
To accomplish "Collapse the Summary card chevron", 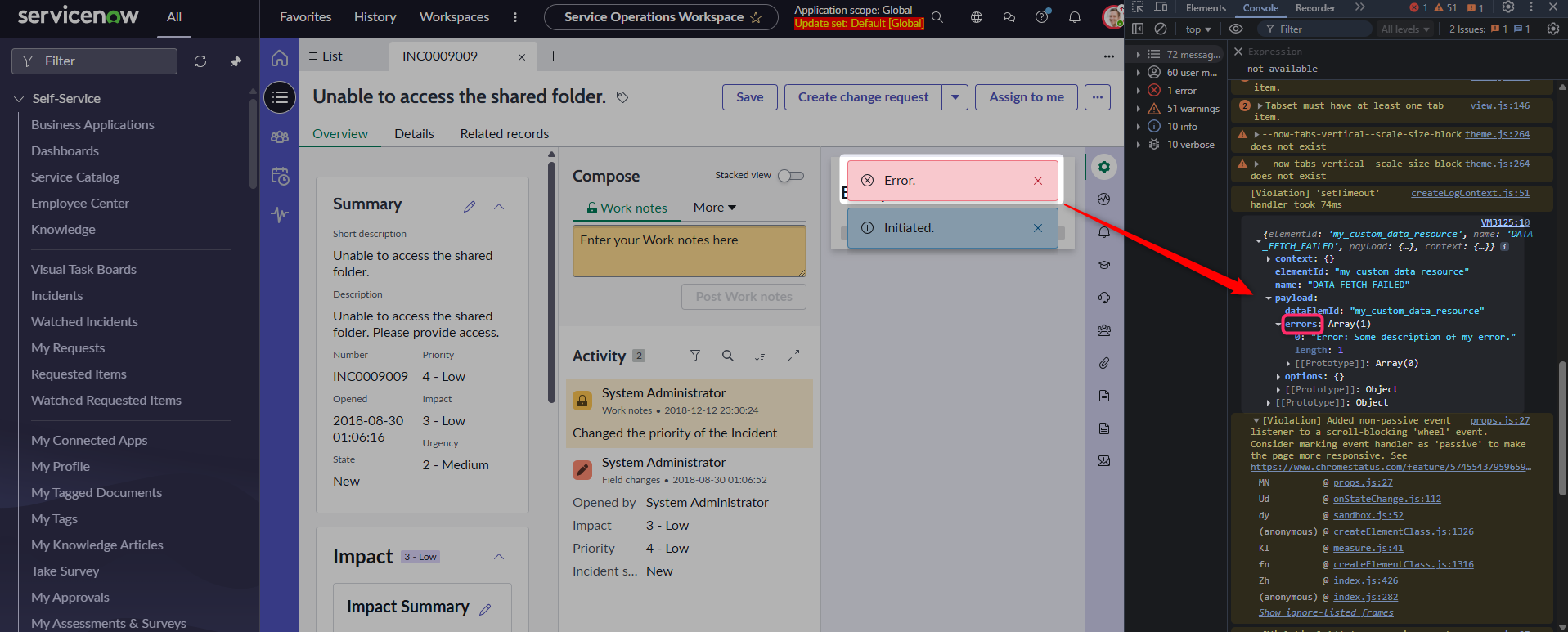I will pos(499,207).
